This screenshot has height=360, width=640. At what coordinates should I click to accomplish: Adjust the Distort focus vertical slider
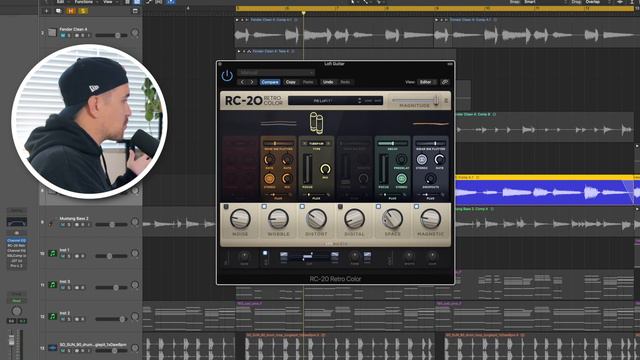click(x=307, y=169)
